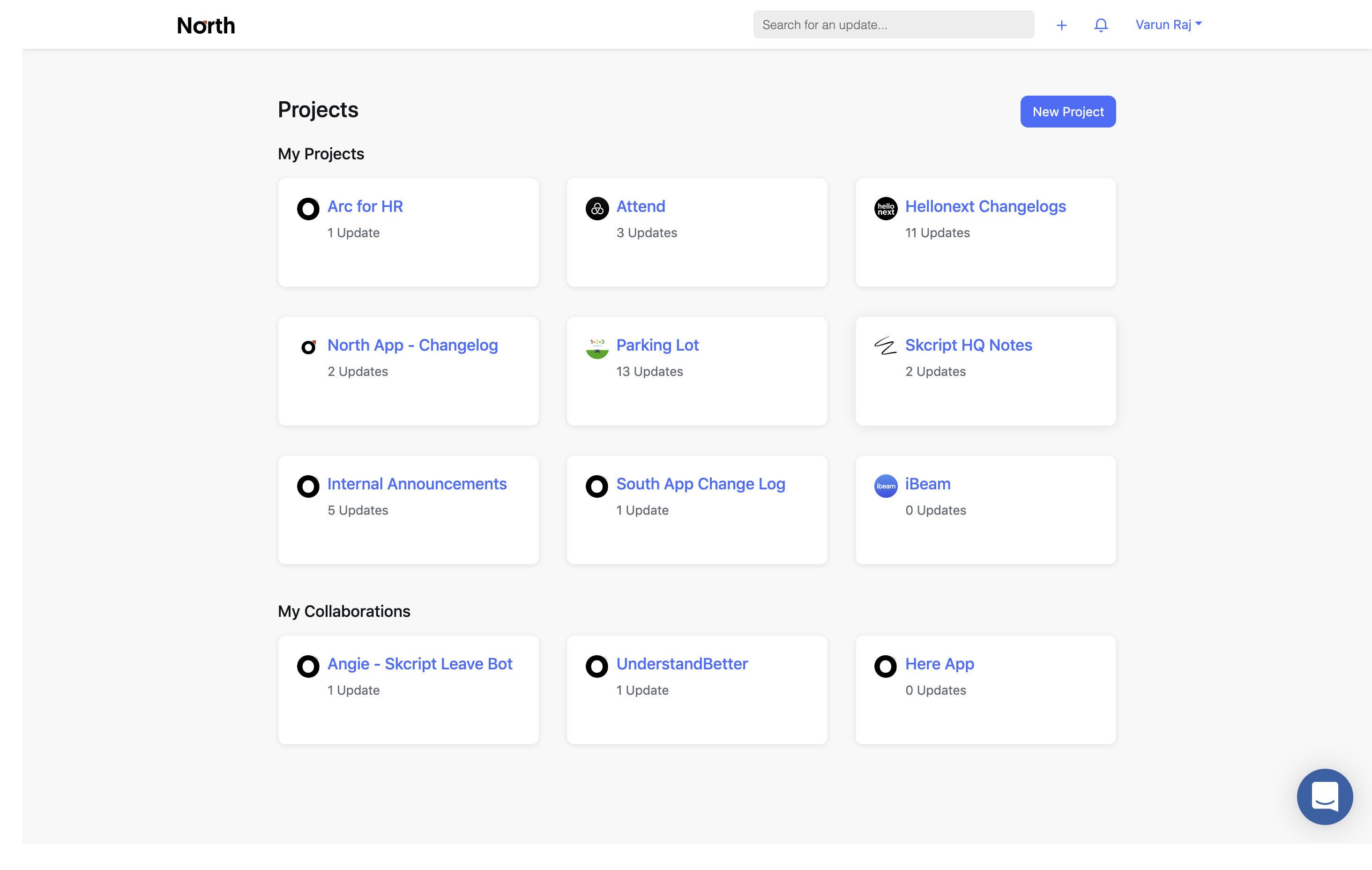Viewport: 1372px width, 870px height.
Task: Click the South App Change Log icon
Action: tap(597, 486)
